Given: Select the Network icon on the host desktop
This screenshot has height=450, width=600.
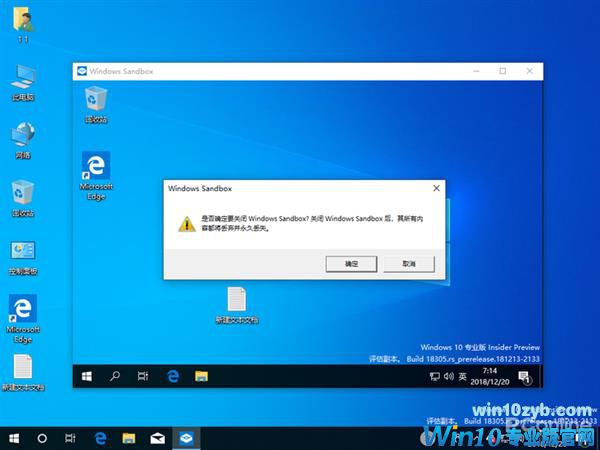Looking at the screenshot, I should pos(23,140).
